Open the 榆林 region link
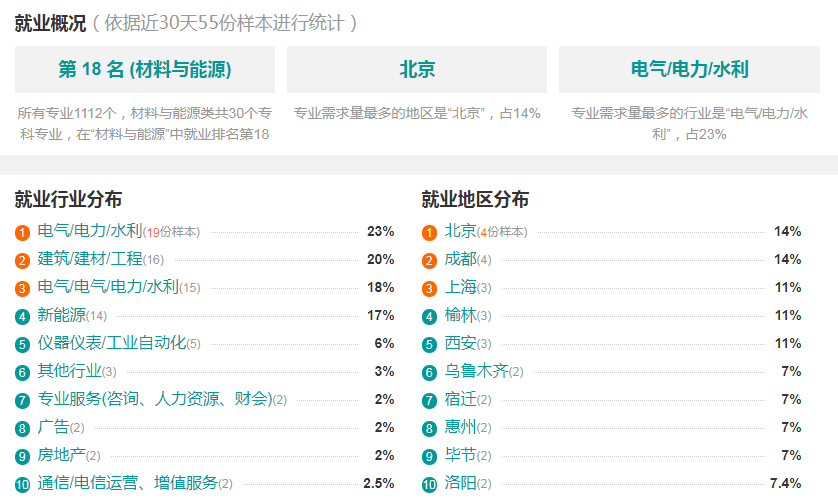Screen dimensions: 838x499 pos(460,315)
